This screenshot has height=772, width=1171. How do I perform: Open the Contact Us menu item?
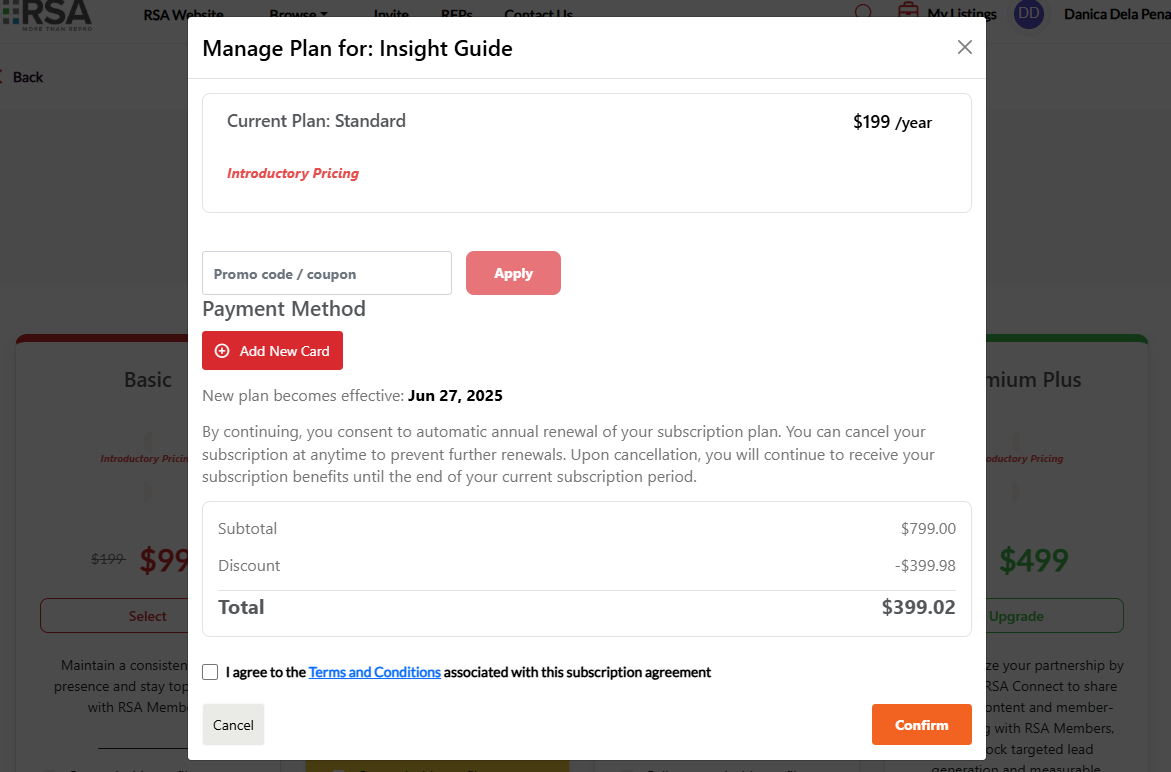[x=538, y=14]
